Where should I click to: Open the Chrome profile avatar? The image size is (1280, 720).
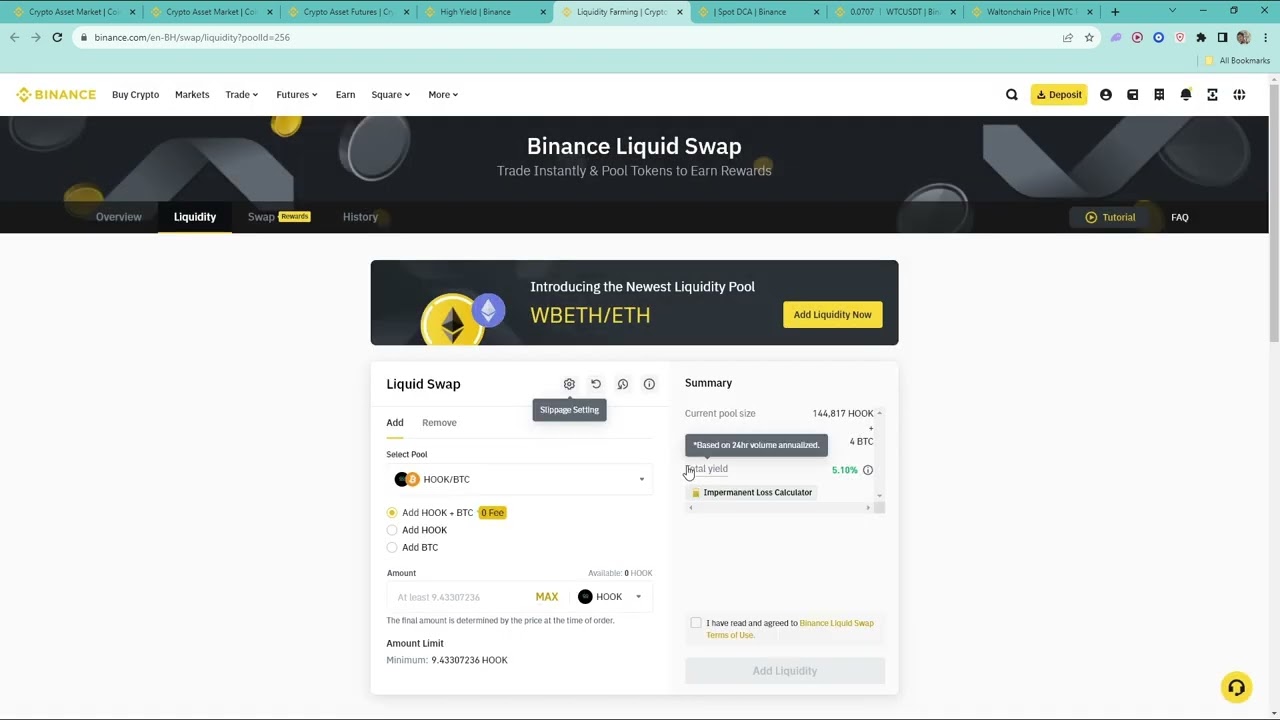point(1243,37)
